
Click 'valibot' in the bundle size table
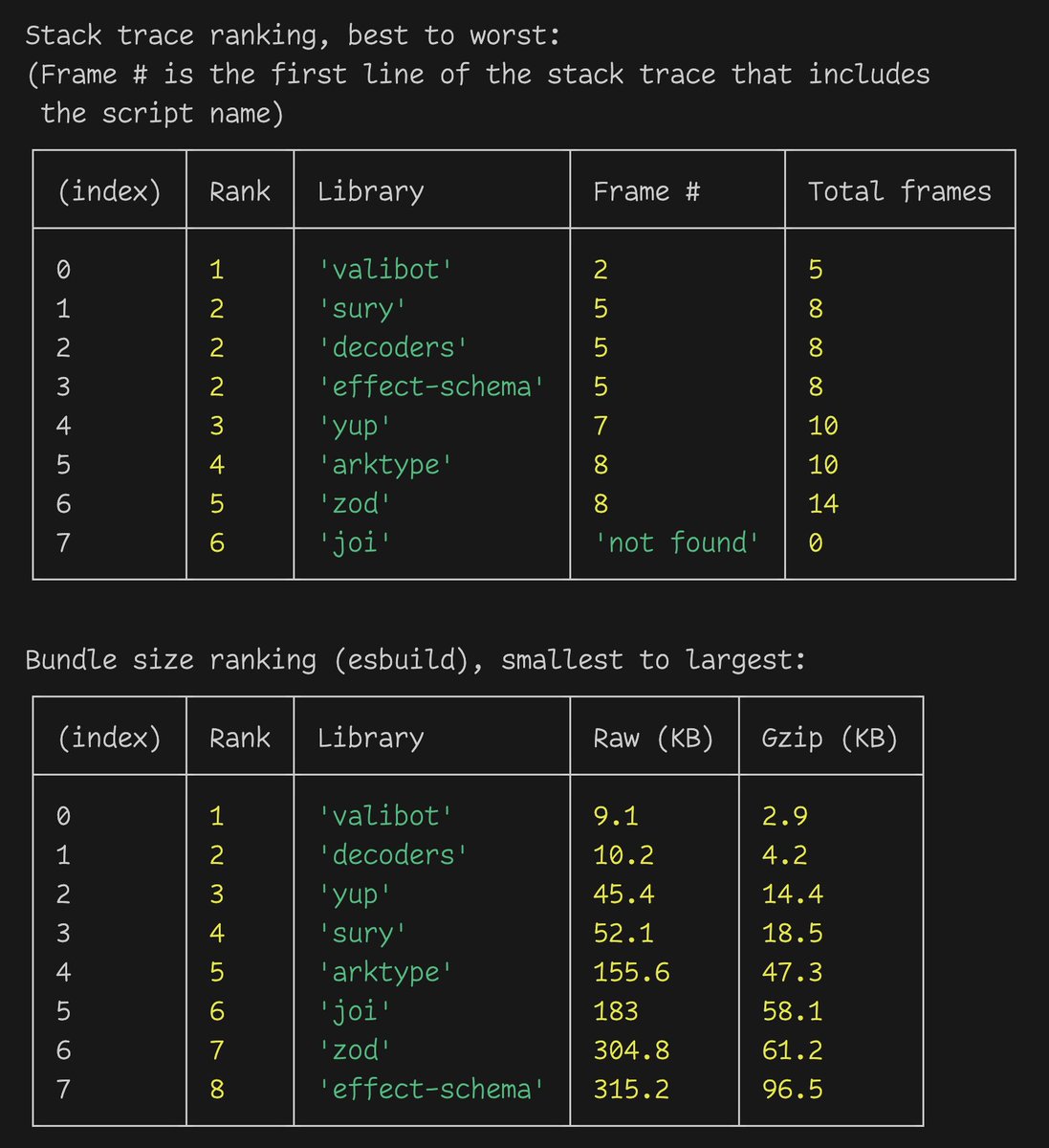(385, 816)
